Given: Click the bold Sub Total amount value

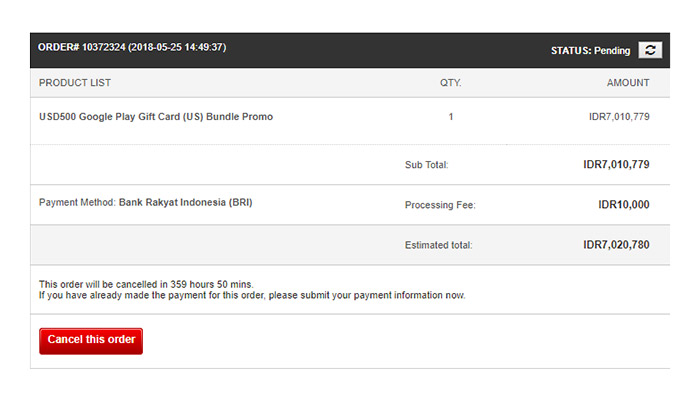Looking at the screenshot, I should point(616,165).
